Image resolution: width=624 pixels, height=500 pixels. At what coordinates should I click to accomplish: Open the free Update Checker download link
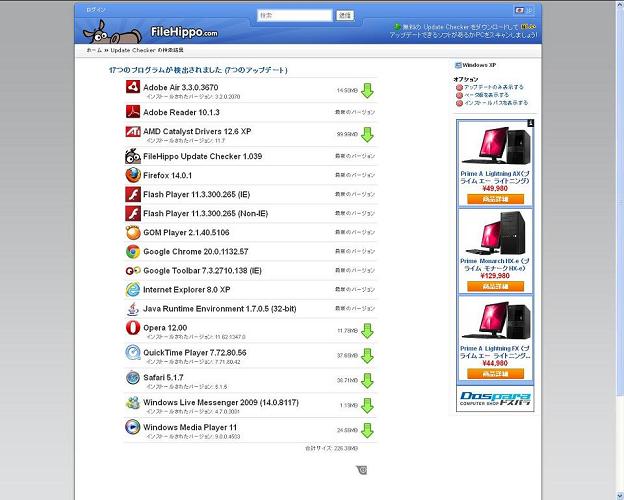pyautogui.click(x=463, y=31)
